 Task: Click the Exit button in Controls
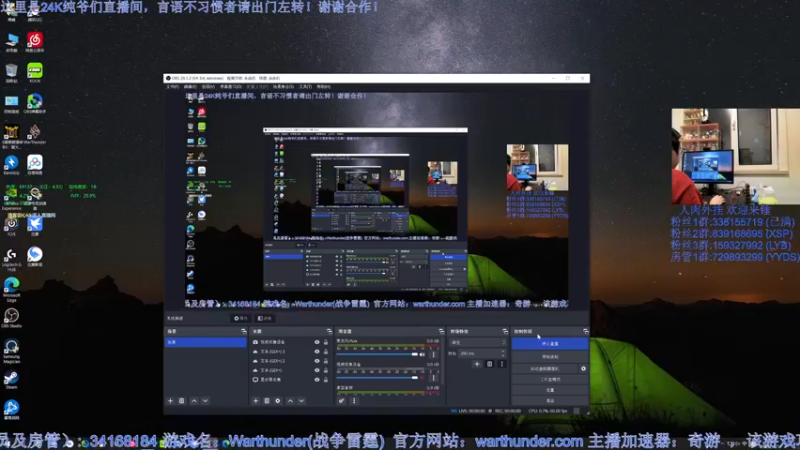coord(549,401)
